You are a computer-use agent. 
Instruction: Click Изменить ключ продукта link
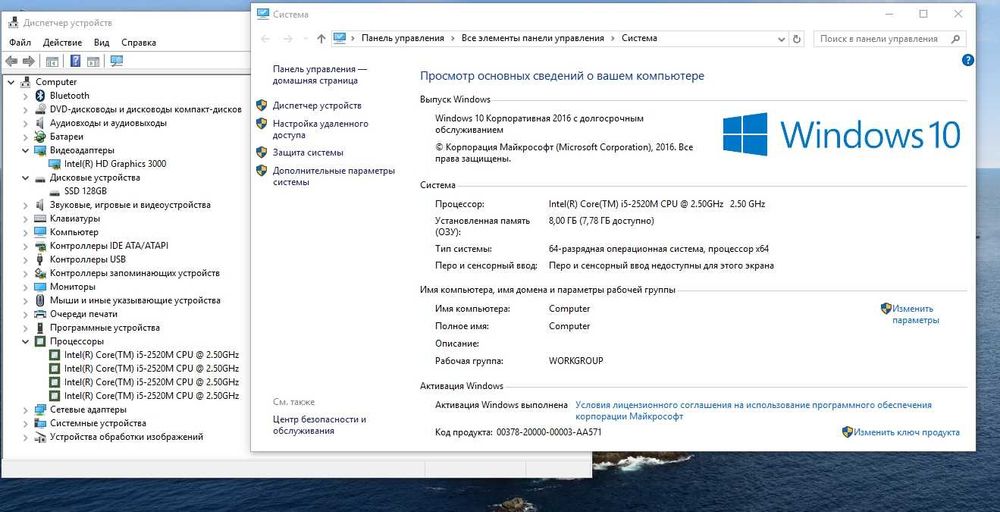[x=906, y=432]
